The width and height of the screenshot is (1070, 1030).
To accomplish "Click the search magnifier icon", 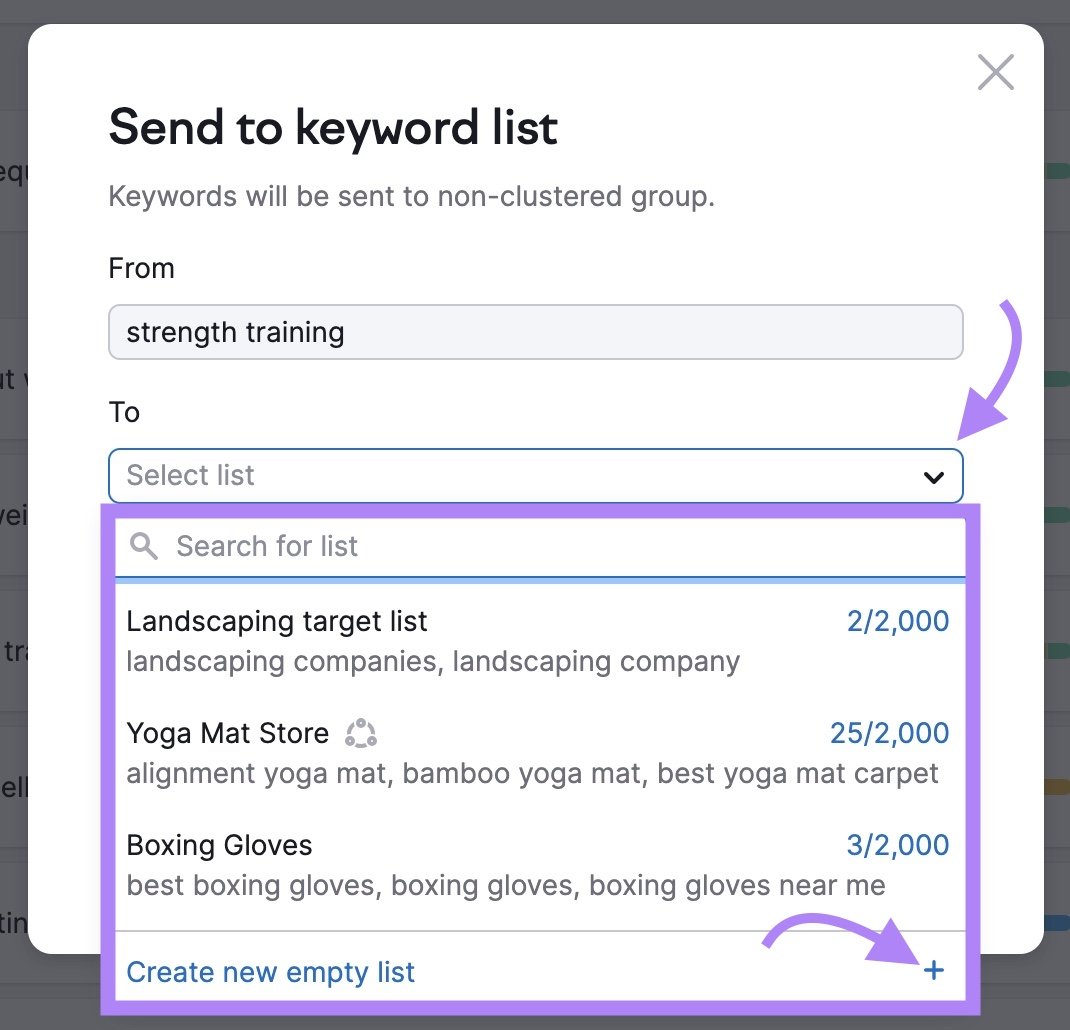I will (x=143, y=546).
